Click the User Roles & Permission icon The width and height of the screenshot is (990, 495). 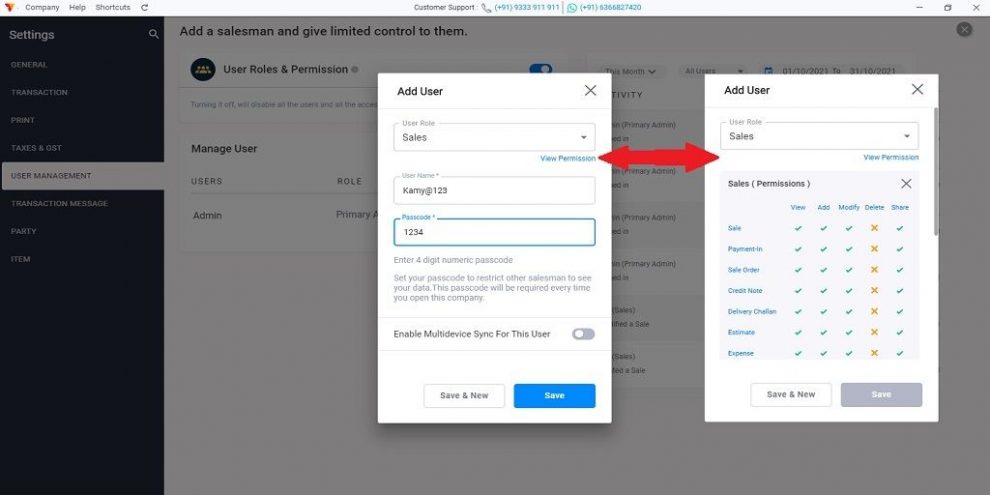[203, 69]
